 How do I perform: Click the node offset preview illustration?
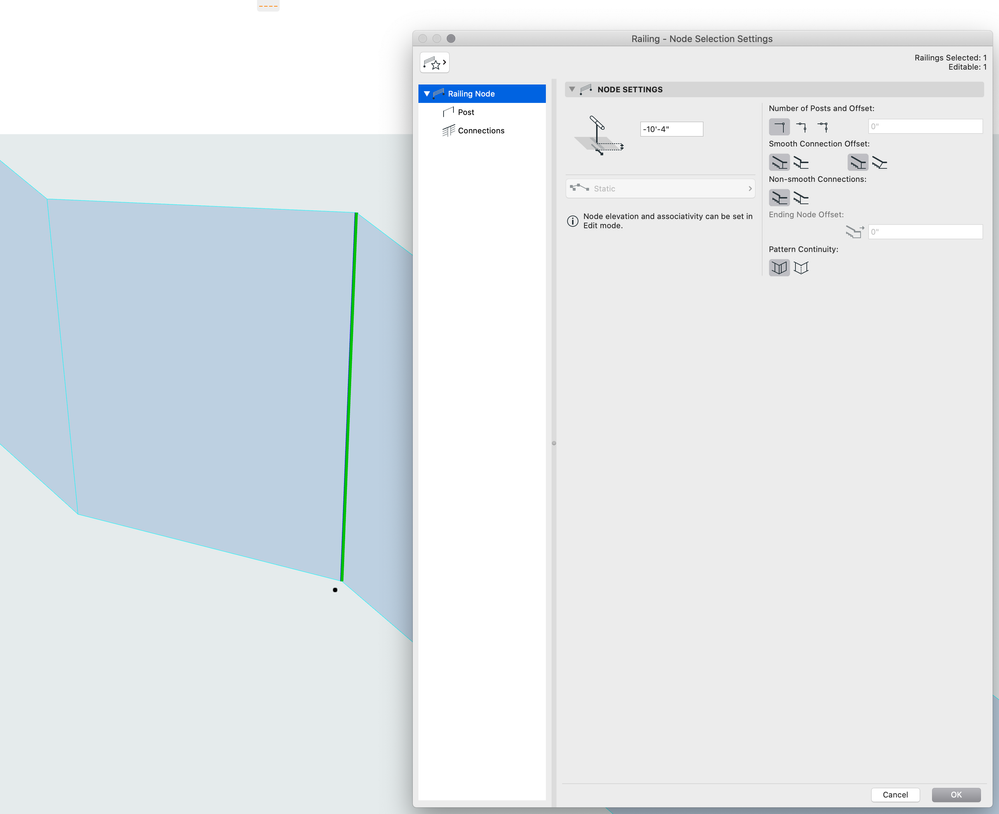click(599, 135)
